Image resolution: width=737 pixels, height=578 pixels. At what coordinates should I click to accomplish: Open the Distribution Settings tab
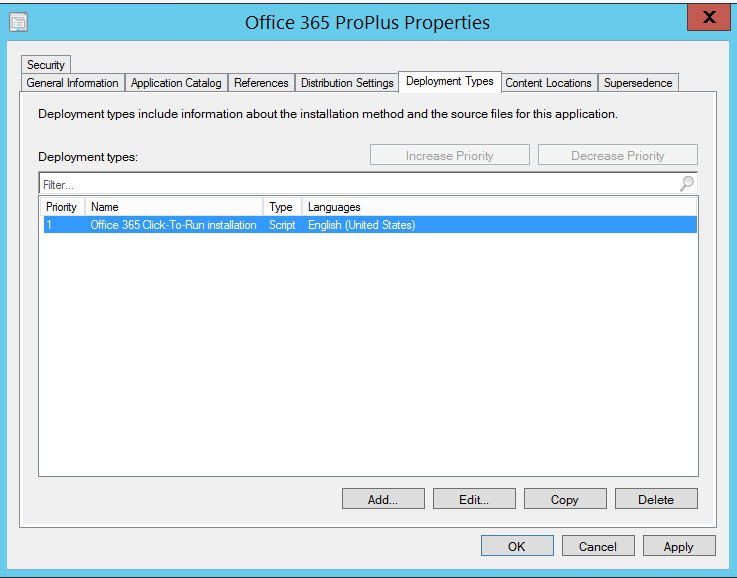tap(347, 83)
